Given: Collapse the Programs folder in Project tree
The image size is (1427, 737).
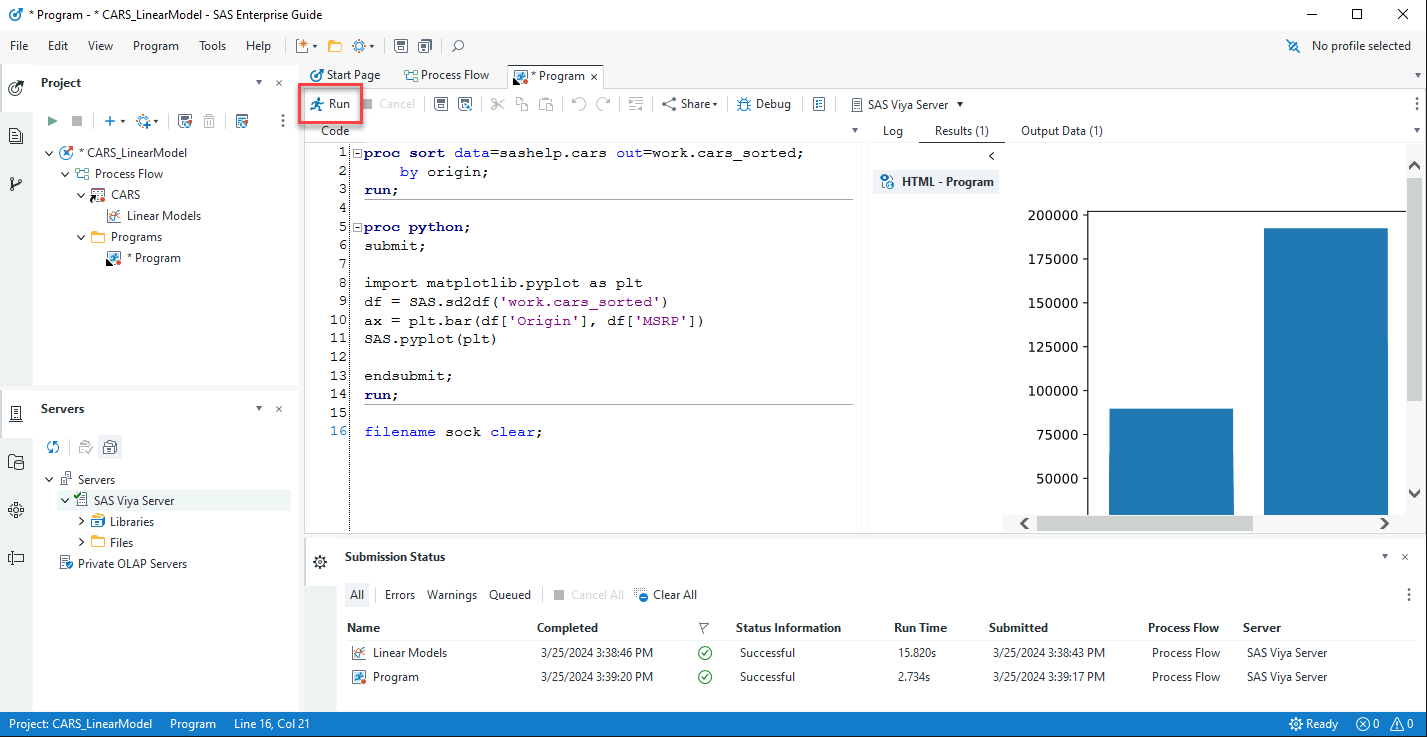Looking at the screenshot, I should point(82,237).
